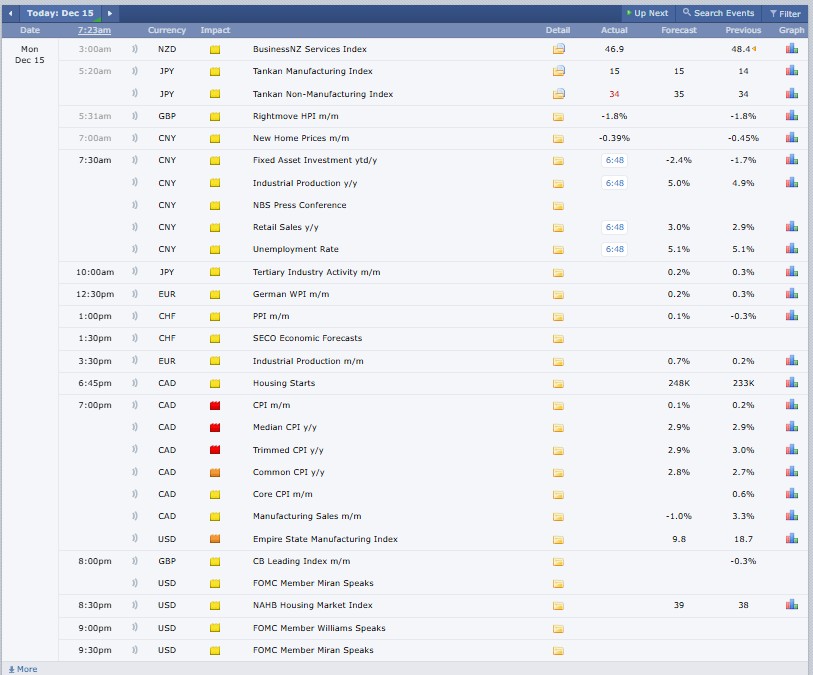Toggle the alert speaker for the 1:00pm CHF PPI event
The width and height of the screenshot is (813, 675).
coord(135,316)
